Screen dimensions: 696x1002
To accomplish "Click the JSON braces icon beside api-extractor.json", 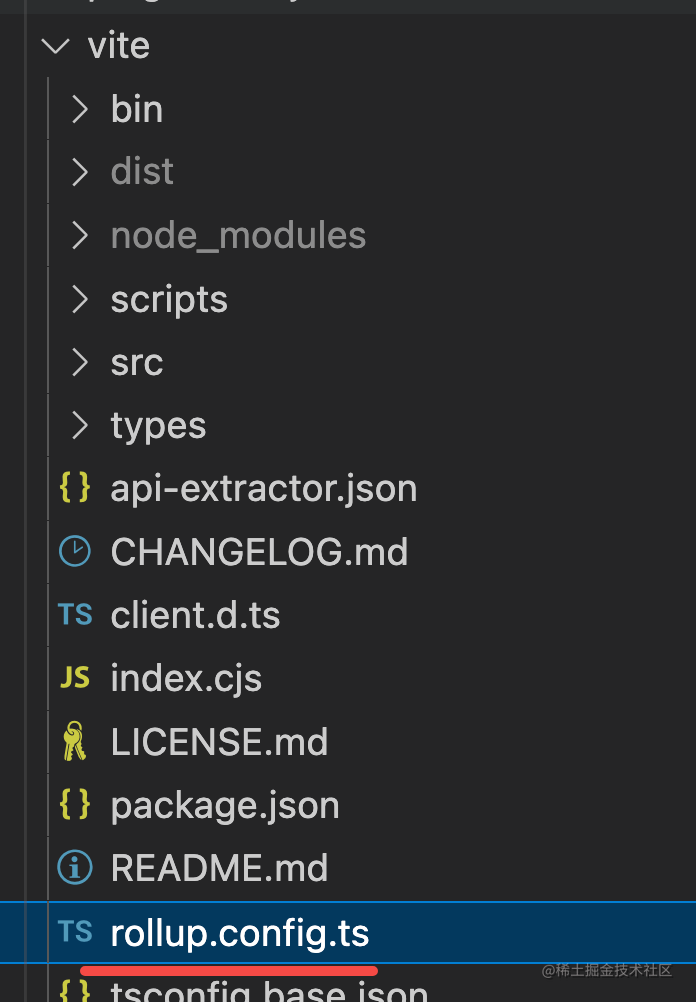I will click(x=75, y=488).
